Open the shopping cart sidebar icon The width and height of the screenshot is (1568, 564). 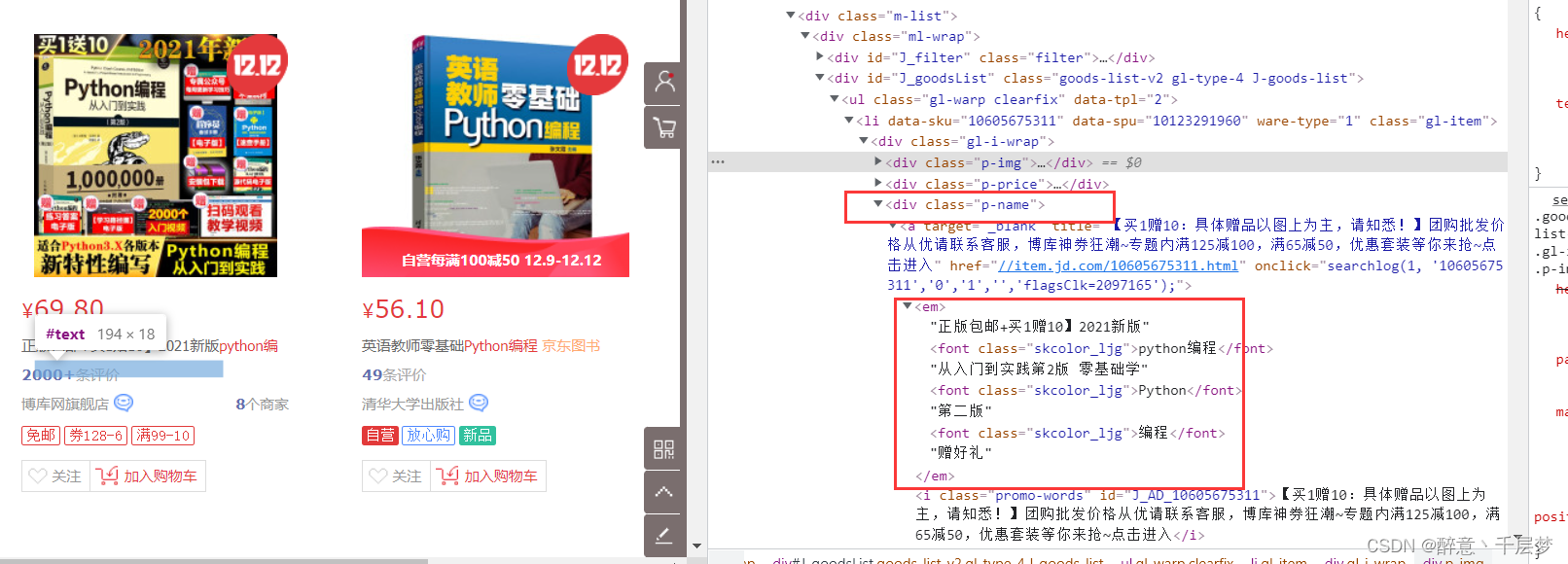664,127
